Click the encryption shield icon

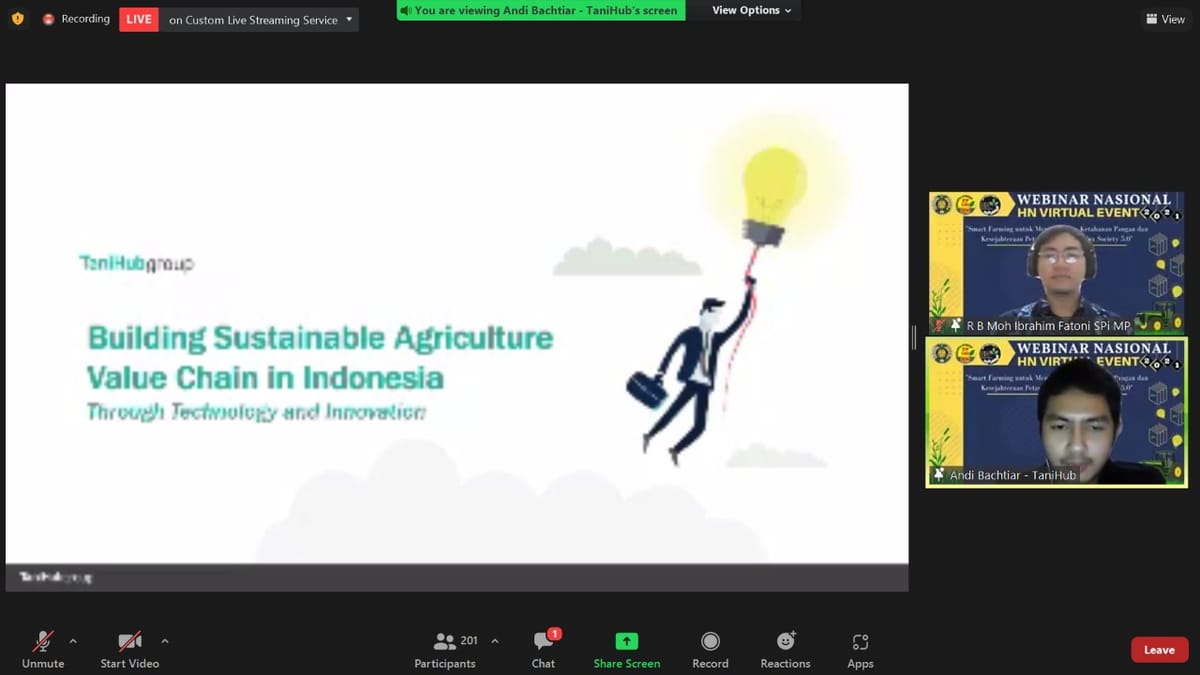pyautogui.click(x=17, y=19)
